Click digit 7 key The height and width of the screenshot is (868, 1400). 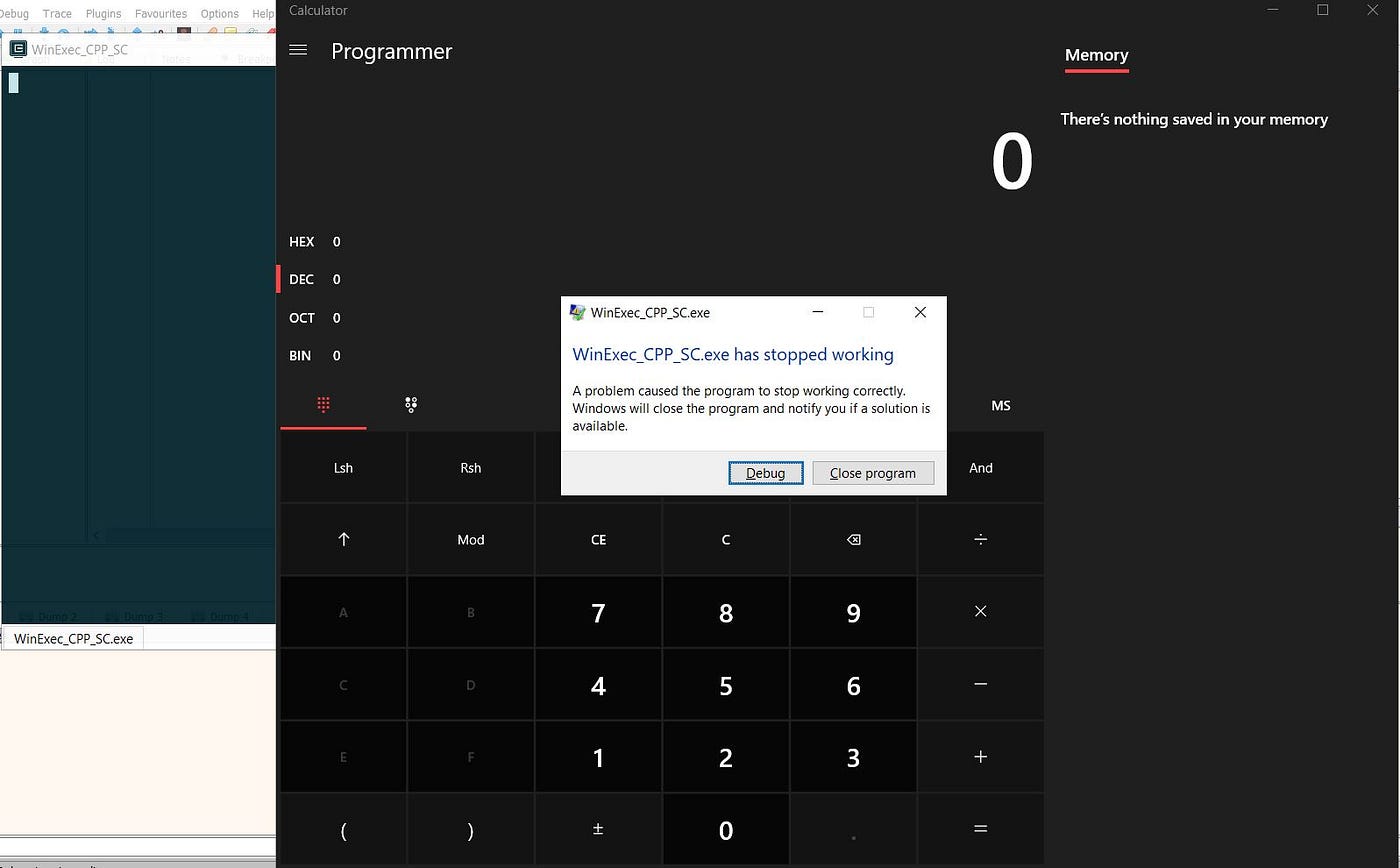click(598, 612)
